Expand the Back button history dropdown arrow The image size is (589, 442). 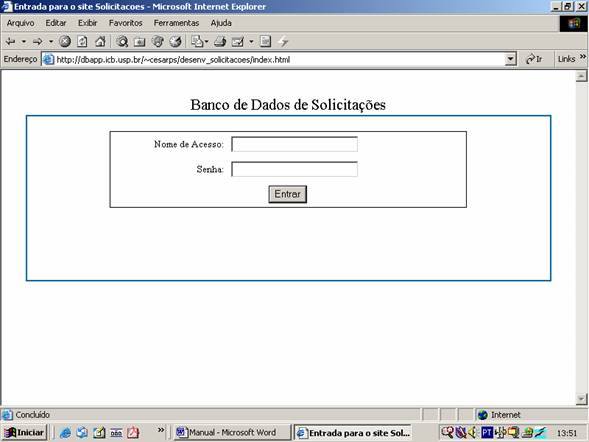24,41
